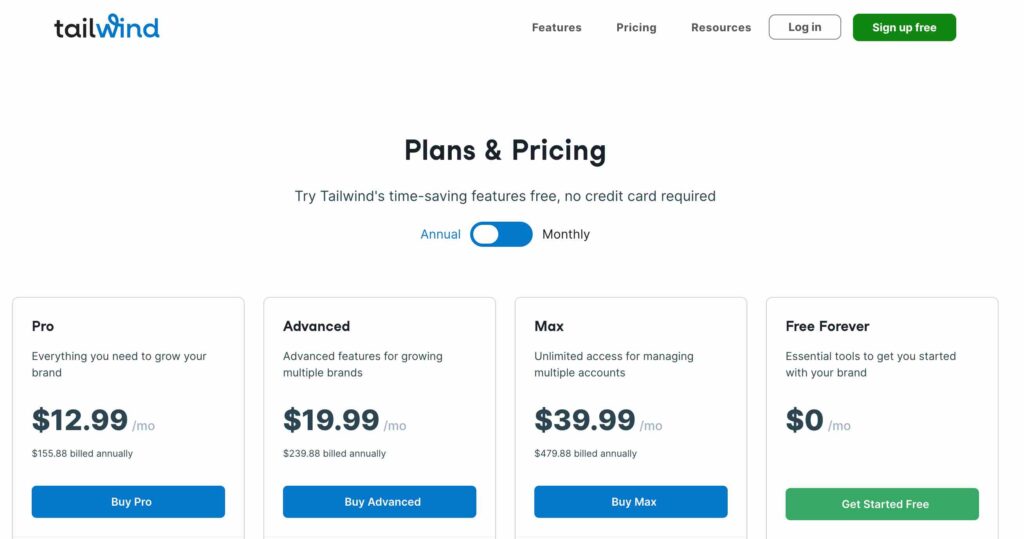Screen dimensions: 1024x539
Task: Select the Free Forever plan title
Action: (x=827, y=326)
